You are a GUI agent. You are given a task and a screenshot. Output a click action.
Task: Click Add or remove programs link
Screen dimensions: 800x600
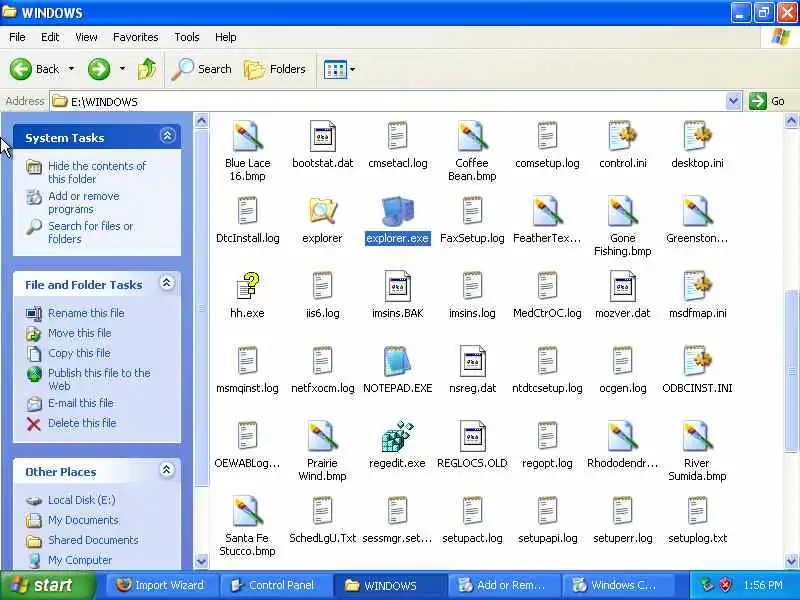point(84,203)
